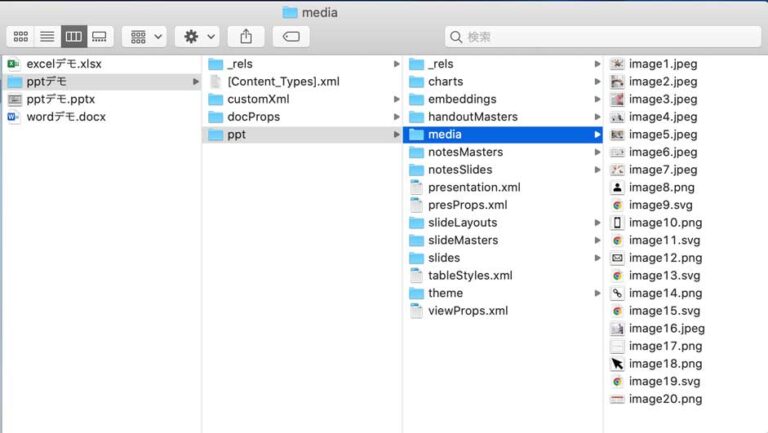Screen dimensions: 768x433
Task: Select column view mode button
Action: click(73, 37)
